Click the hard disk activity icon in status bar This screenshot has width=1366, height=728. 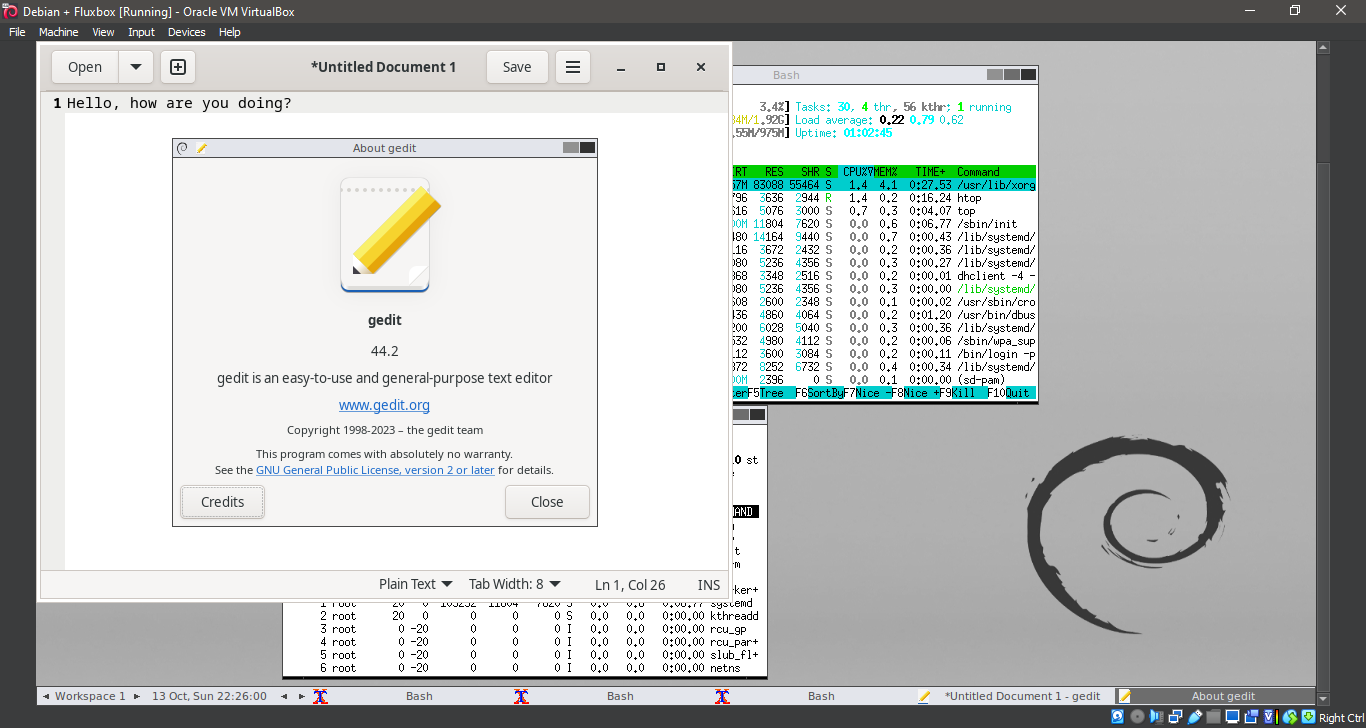1117,717
